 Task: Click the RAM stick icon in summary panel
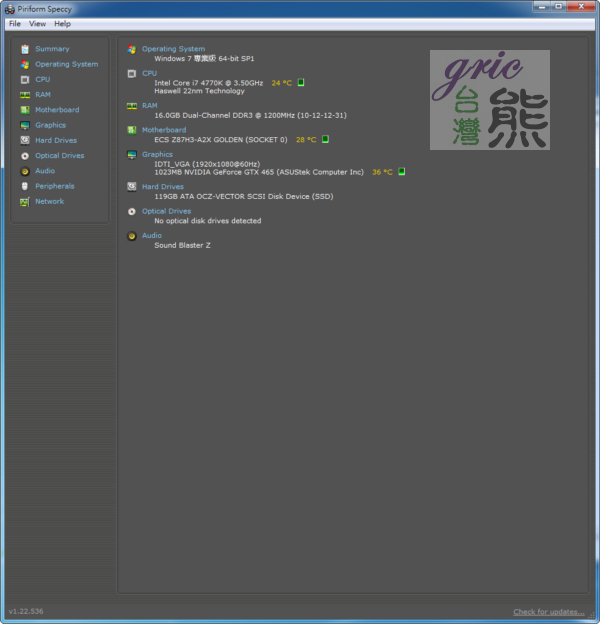click(132, 106)
